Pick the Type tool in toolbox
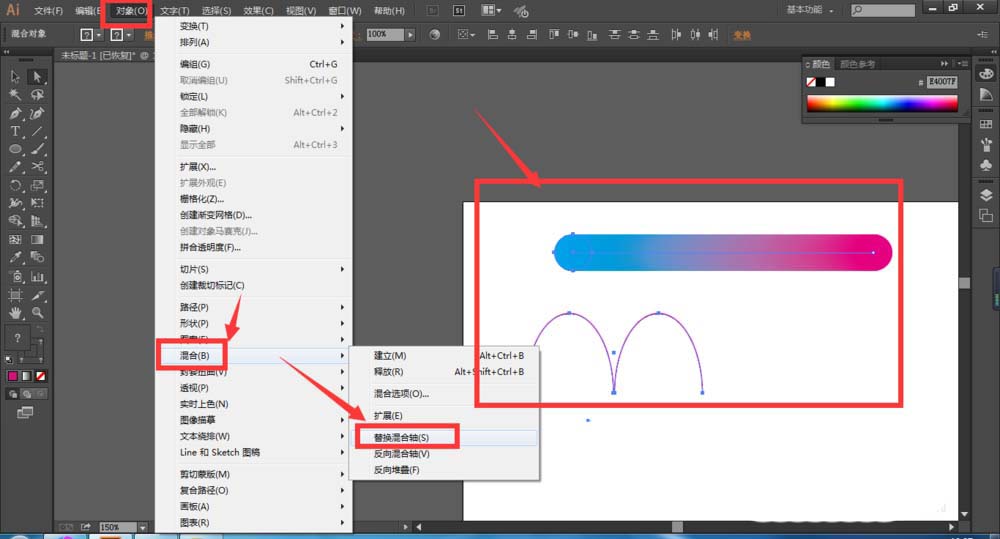Viewport: 1000px width, 539px height. pyautogui.click(x=16, y=131)
